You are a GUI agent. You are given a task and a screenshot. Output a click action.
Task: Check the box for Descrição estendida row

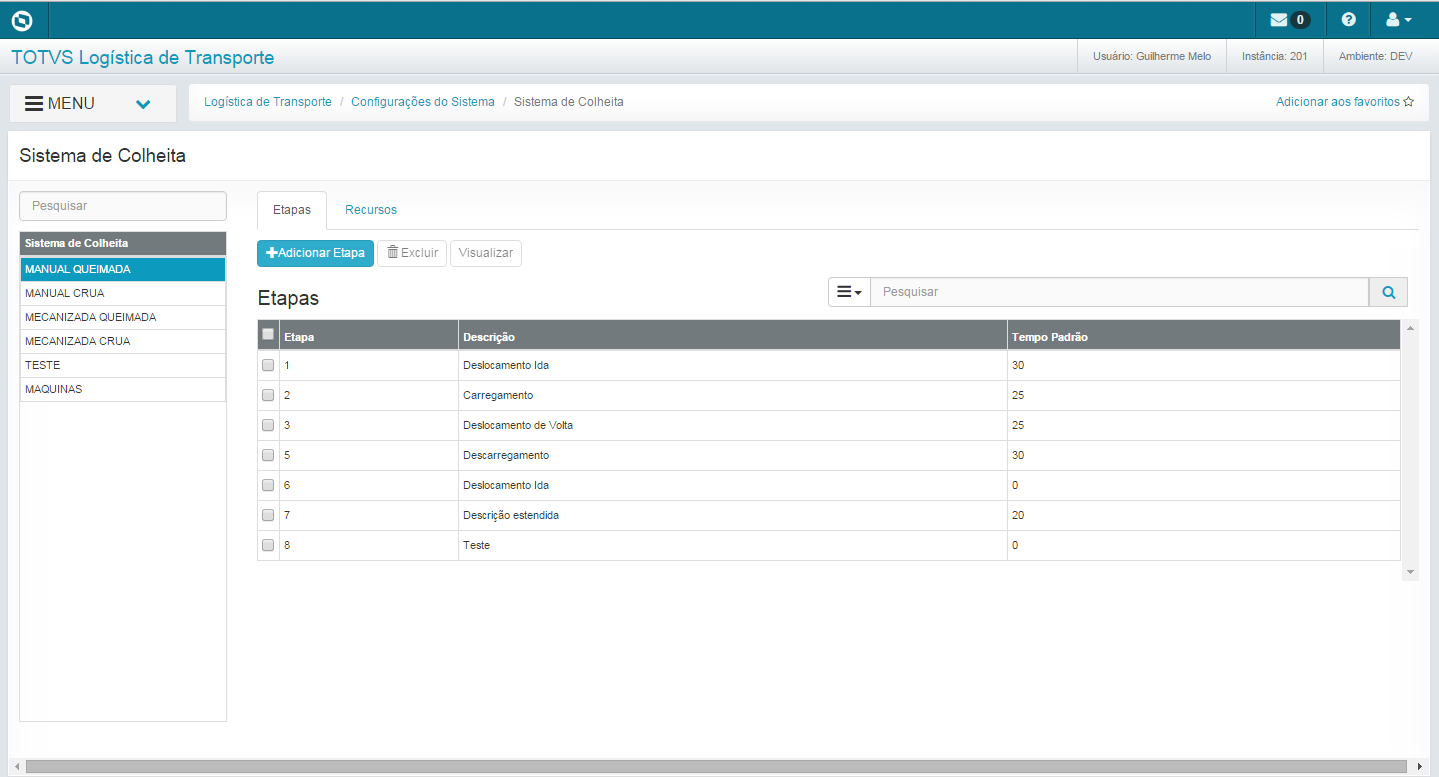[268, 515]
